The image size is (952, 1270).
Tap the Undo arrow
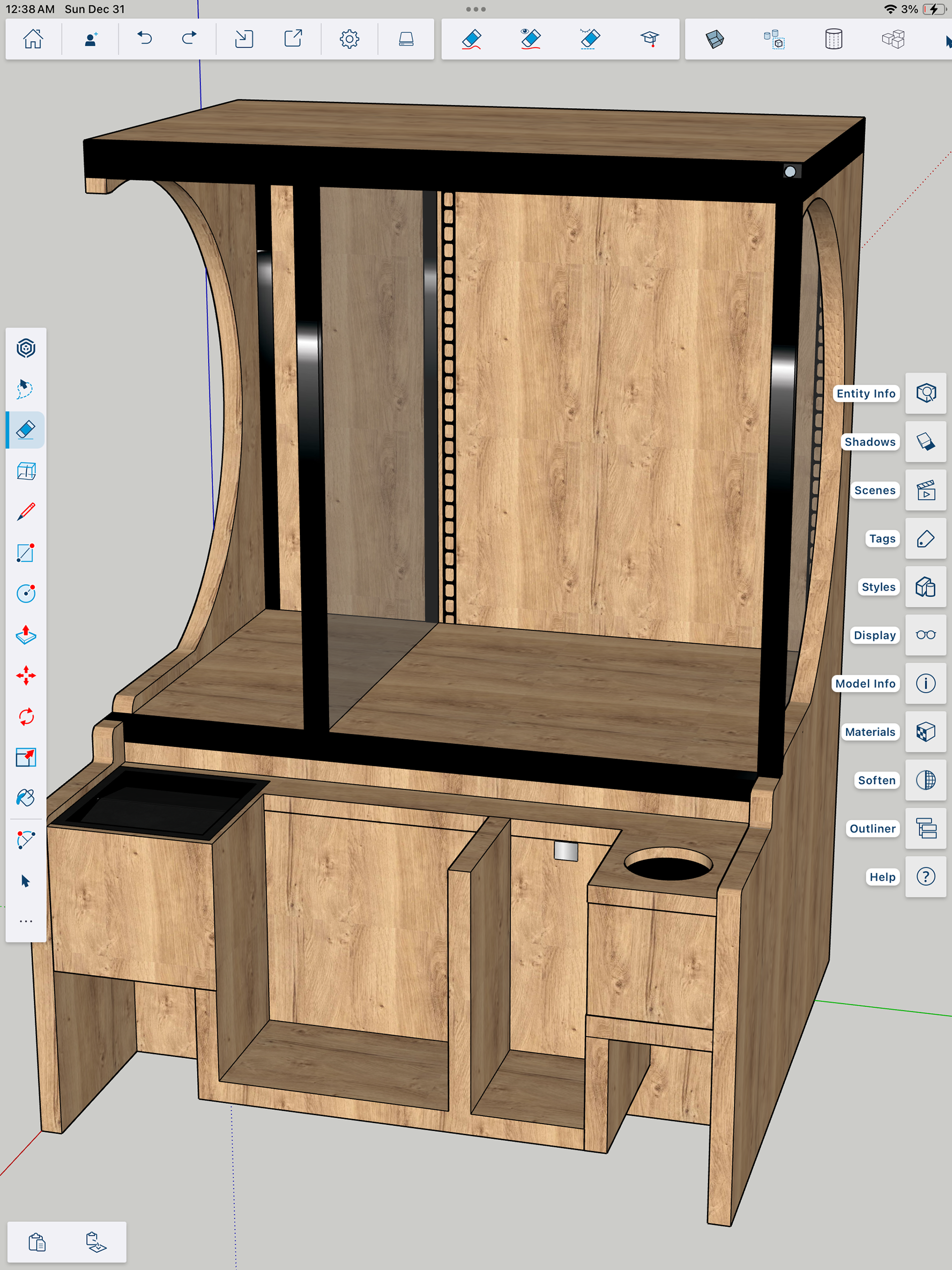point(145,39)
